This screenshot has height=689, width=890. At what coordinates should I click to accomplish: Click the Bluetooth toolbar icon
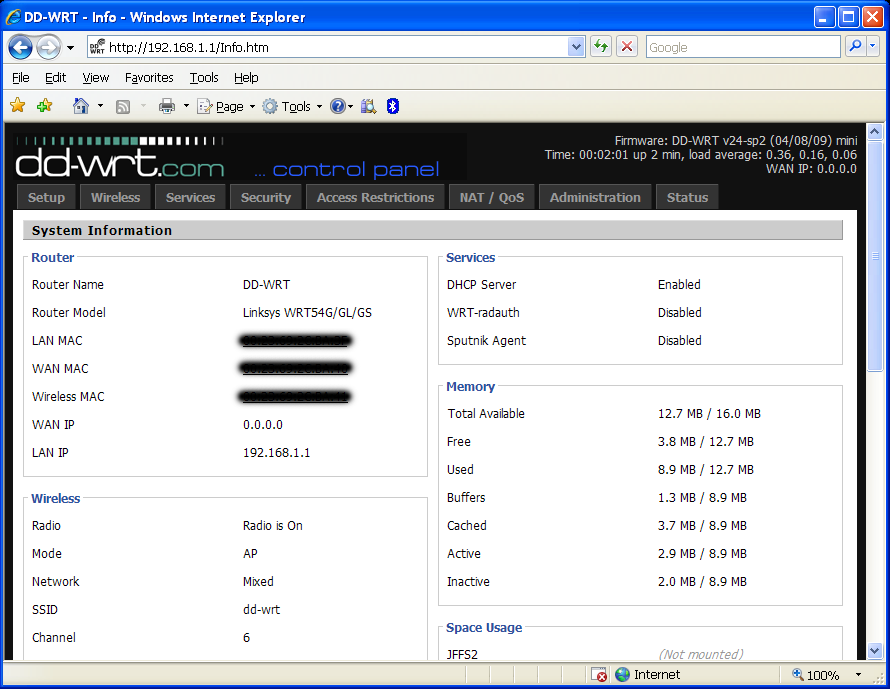point(393,106)
